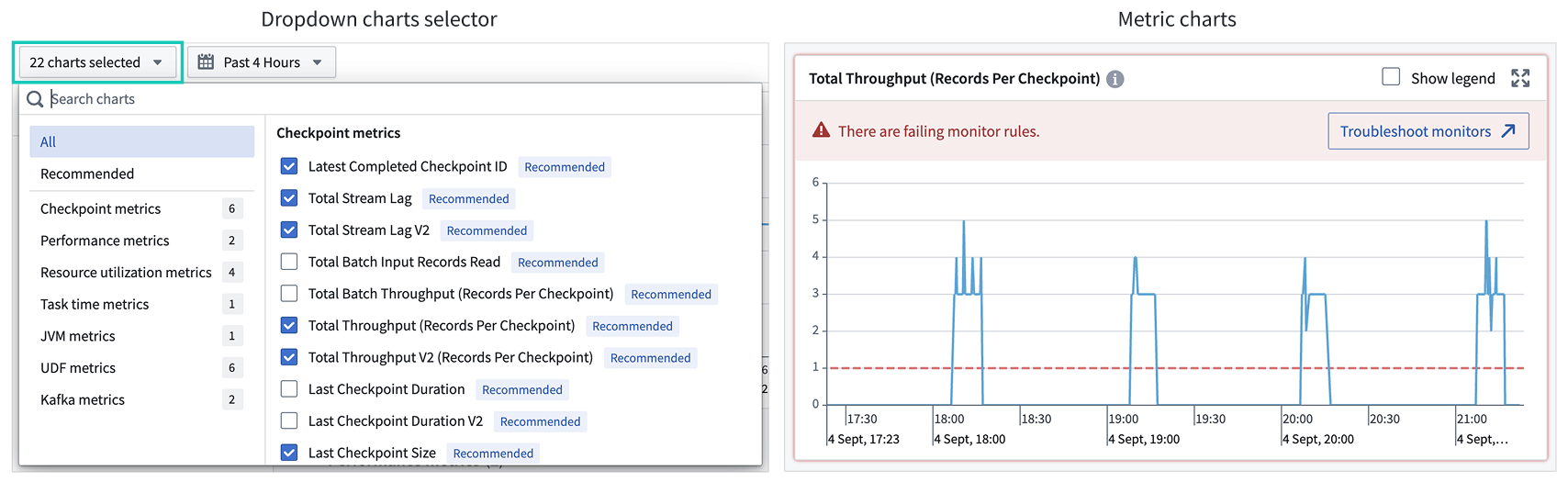Uncheck Latest Completed Checkpoint ID
Screen dimensions: 1568x482
(289, 166)
